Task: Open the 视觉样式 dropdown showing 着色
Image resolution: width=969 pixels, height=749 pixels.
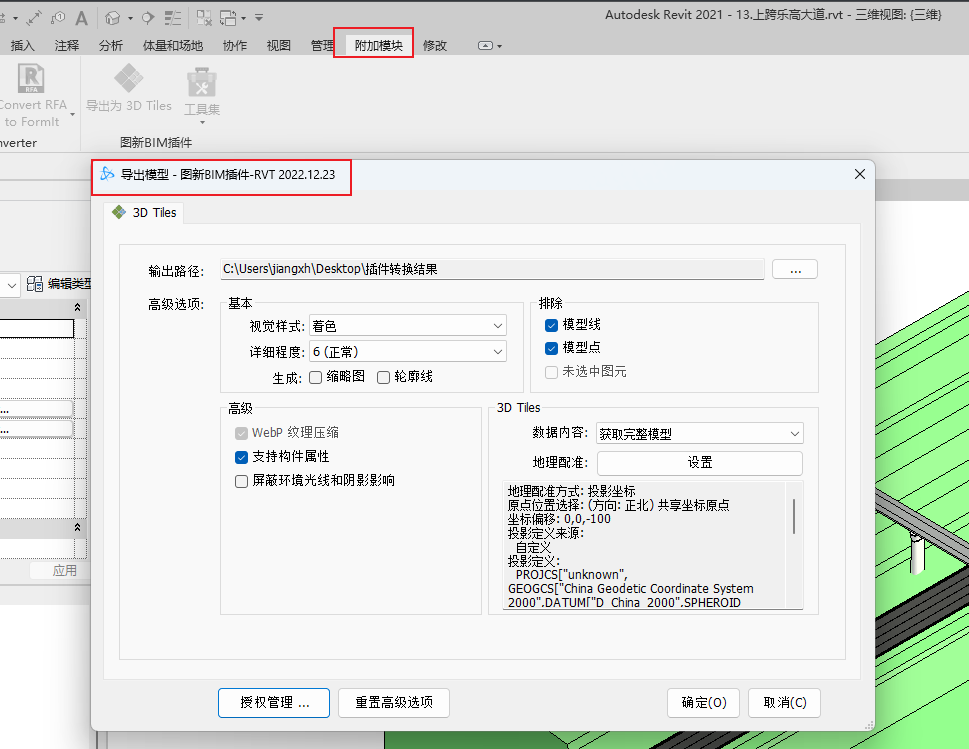Action: (407, 325)
